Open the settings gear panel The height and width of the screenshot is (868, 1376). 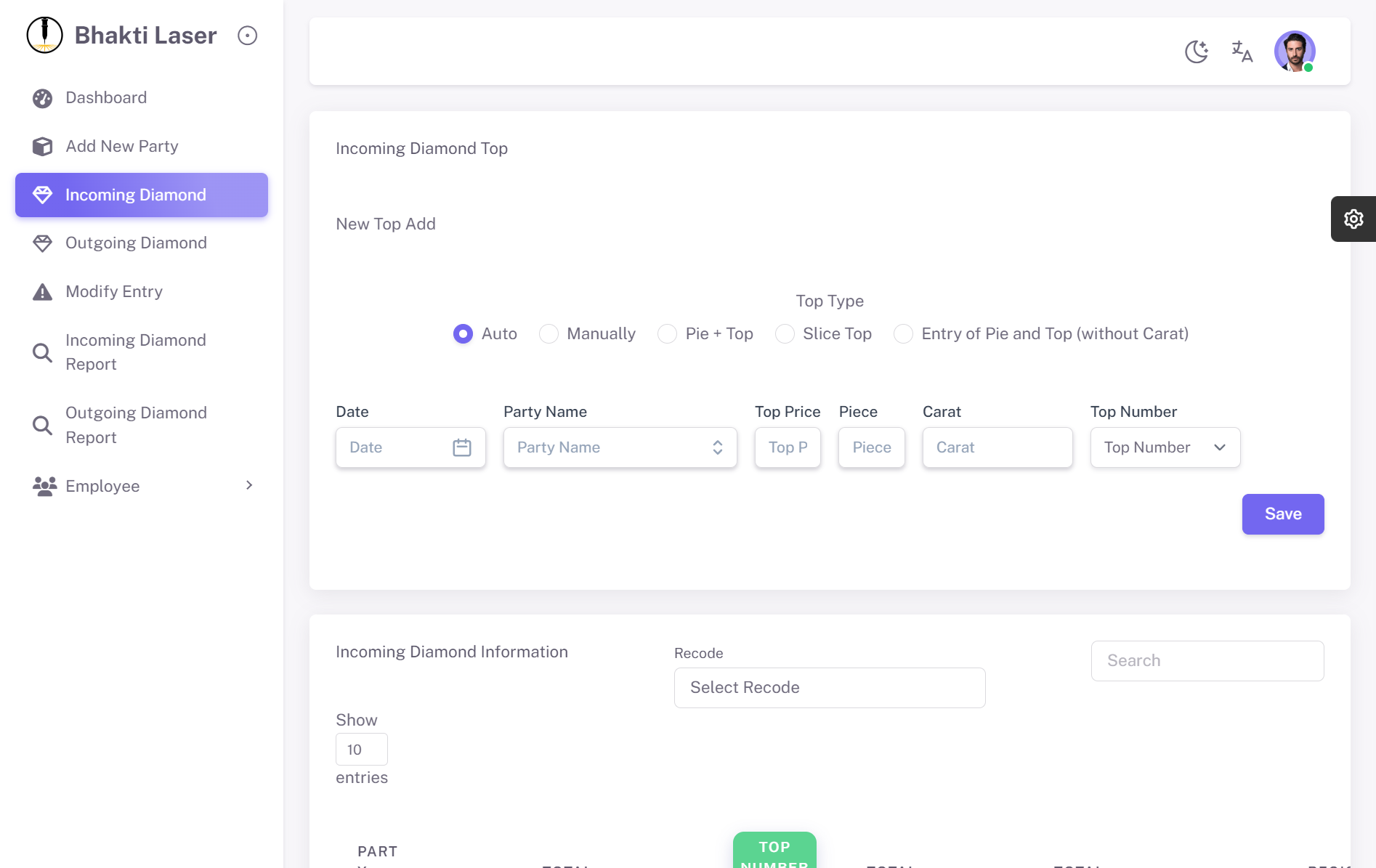[x=1353, y=219]
